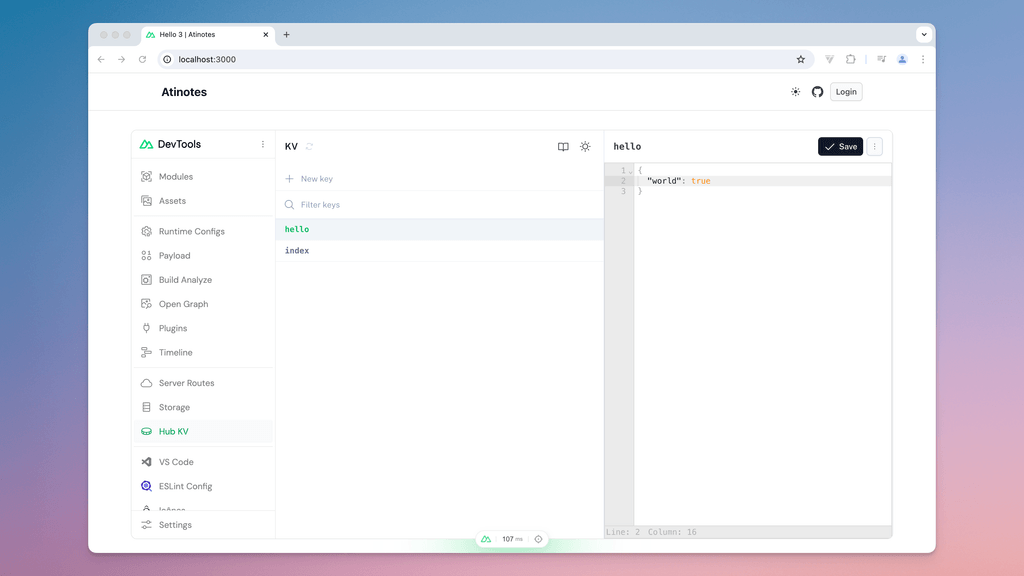1024x576 pixels.
Task: Open VS Code integration tab
Action: pyautogui.click(x=176, y=462)
